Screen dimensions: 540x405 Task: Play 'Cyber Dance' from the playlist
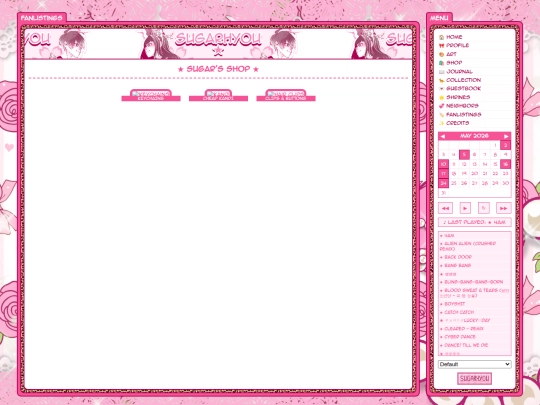click(x=460, y=337)
